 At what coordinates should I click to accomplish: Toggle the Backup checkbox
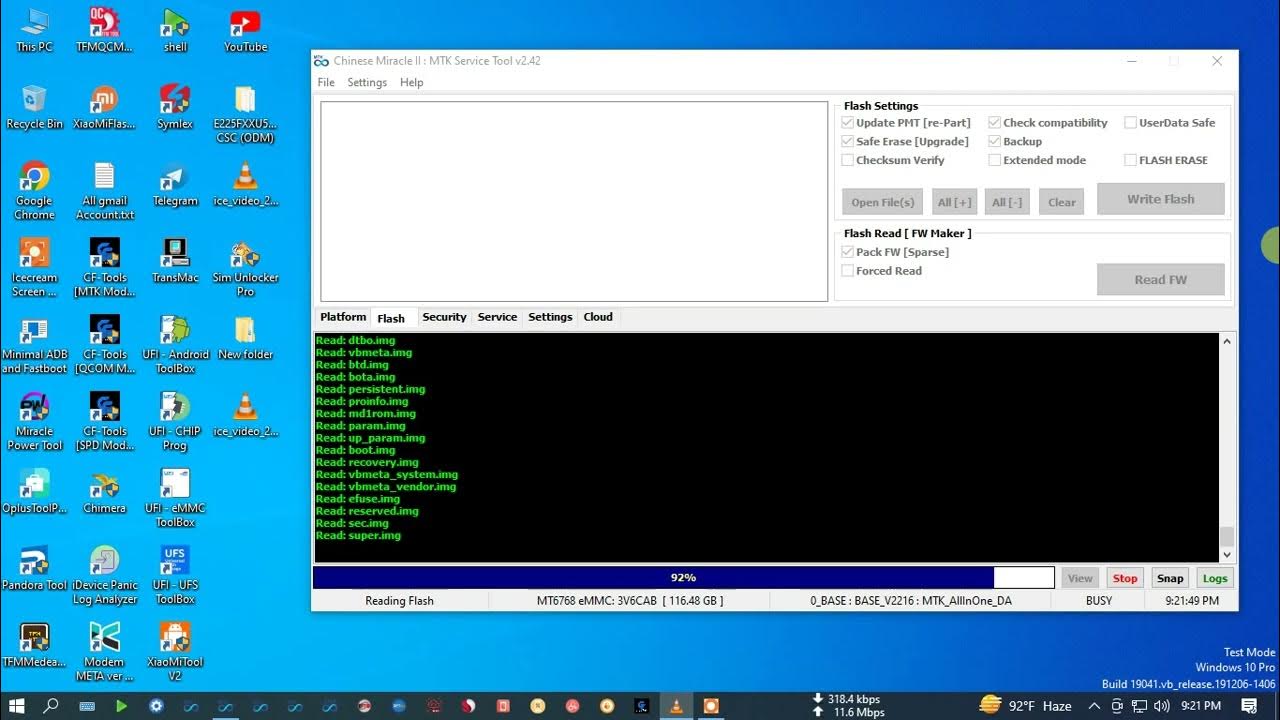pos(995,142)
